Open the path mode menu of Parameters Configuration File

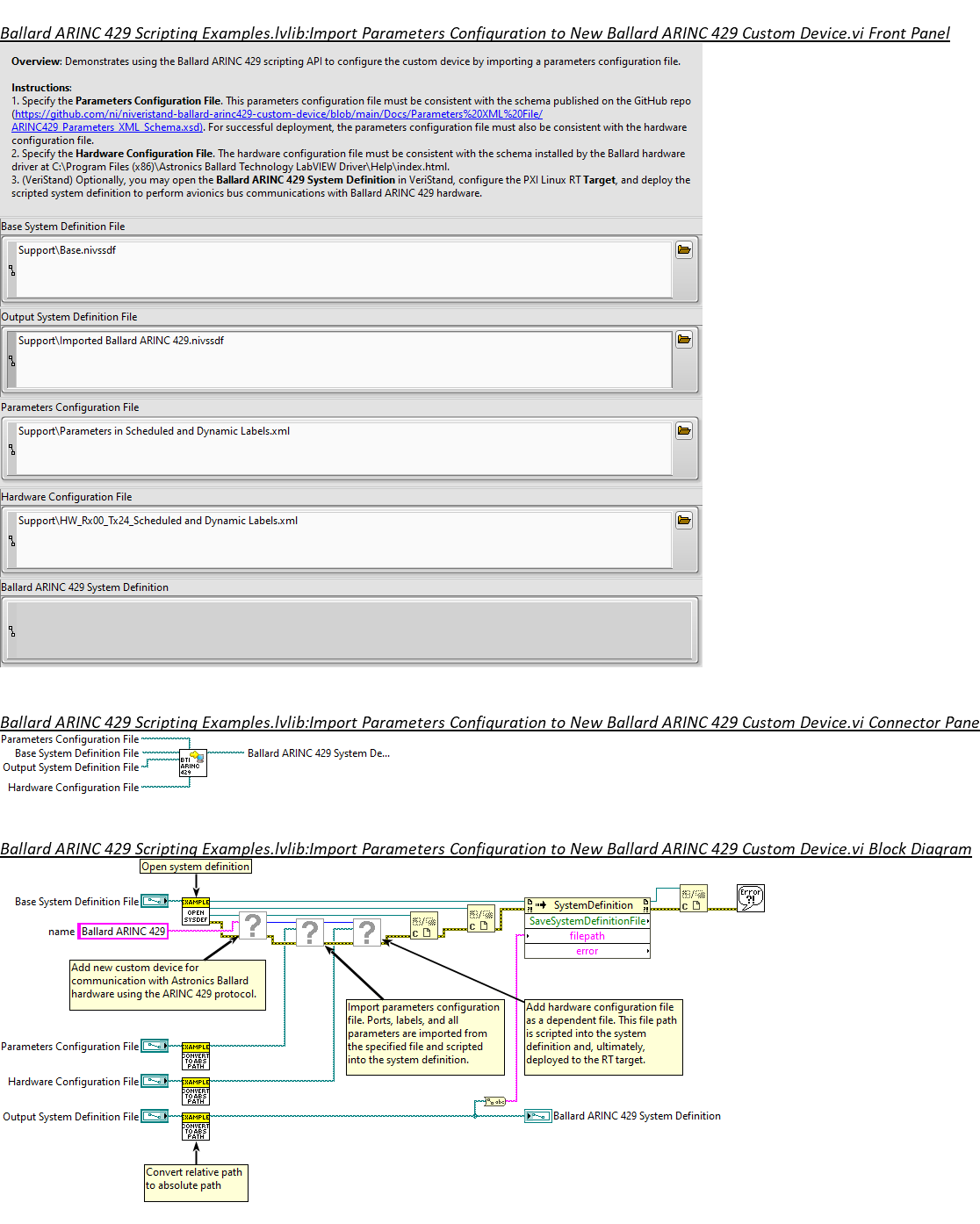point(11,450)
